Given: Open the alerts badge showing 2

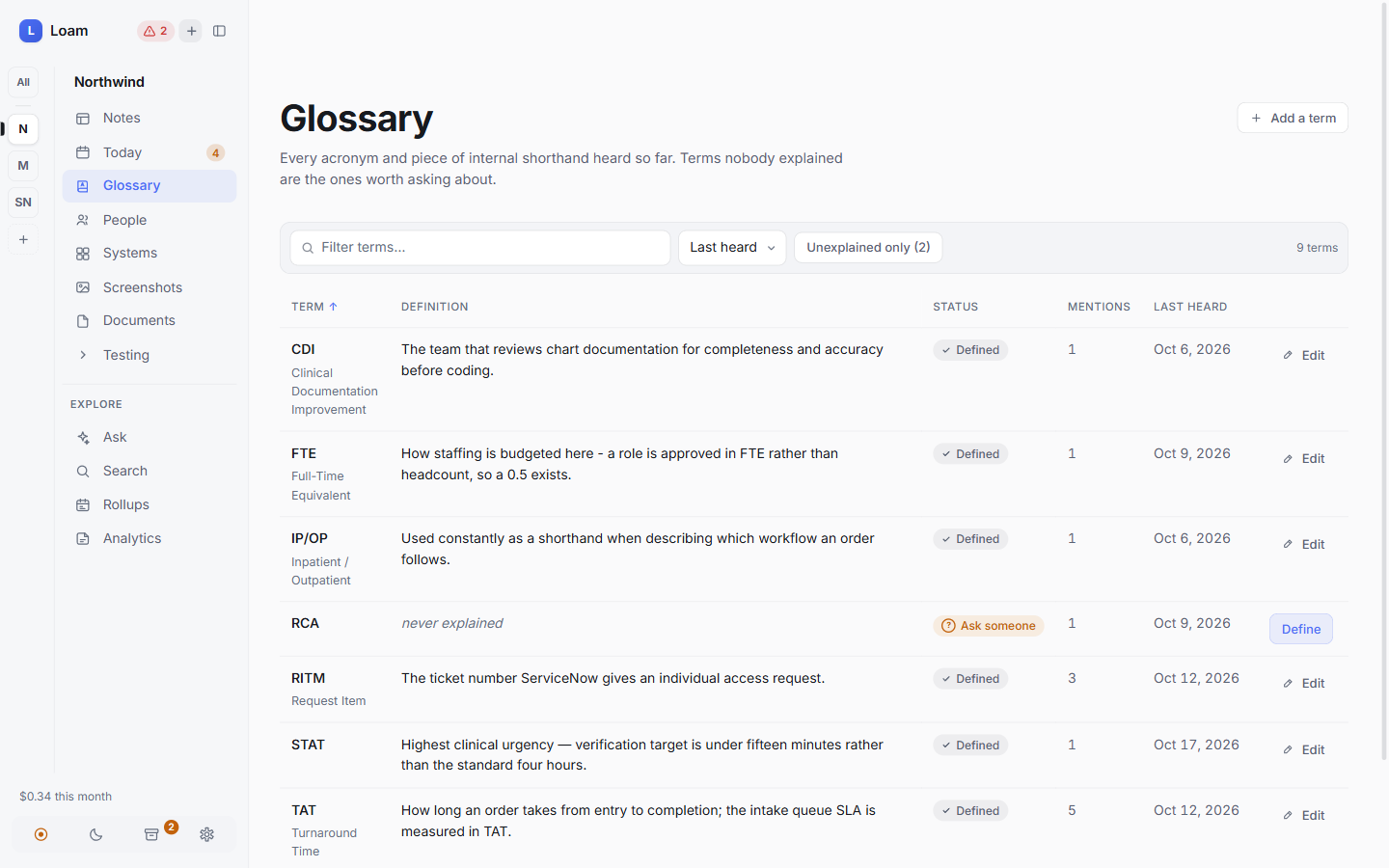Looking at the screenshot, I should 155,31.
